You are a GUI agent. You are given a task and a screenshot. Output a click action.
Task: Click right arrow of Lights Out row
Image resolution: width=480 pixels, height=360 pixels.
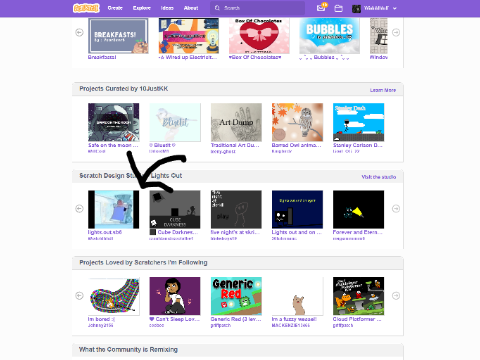point(396,209)
